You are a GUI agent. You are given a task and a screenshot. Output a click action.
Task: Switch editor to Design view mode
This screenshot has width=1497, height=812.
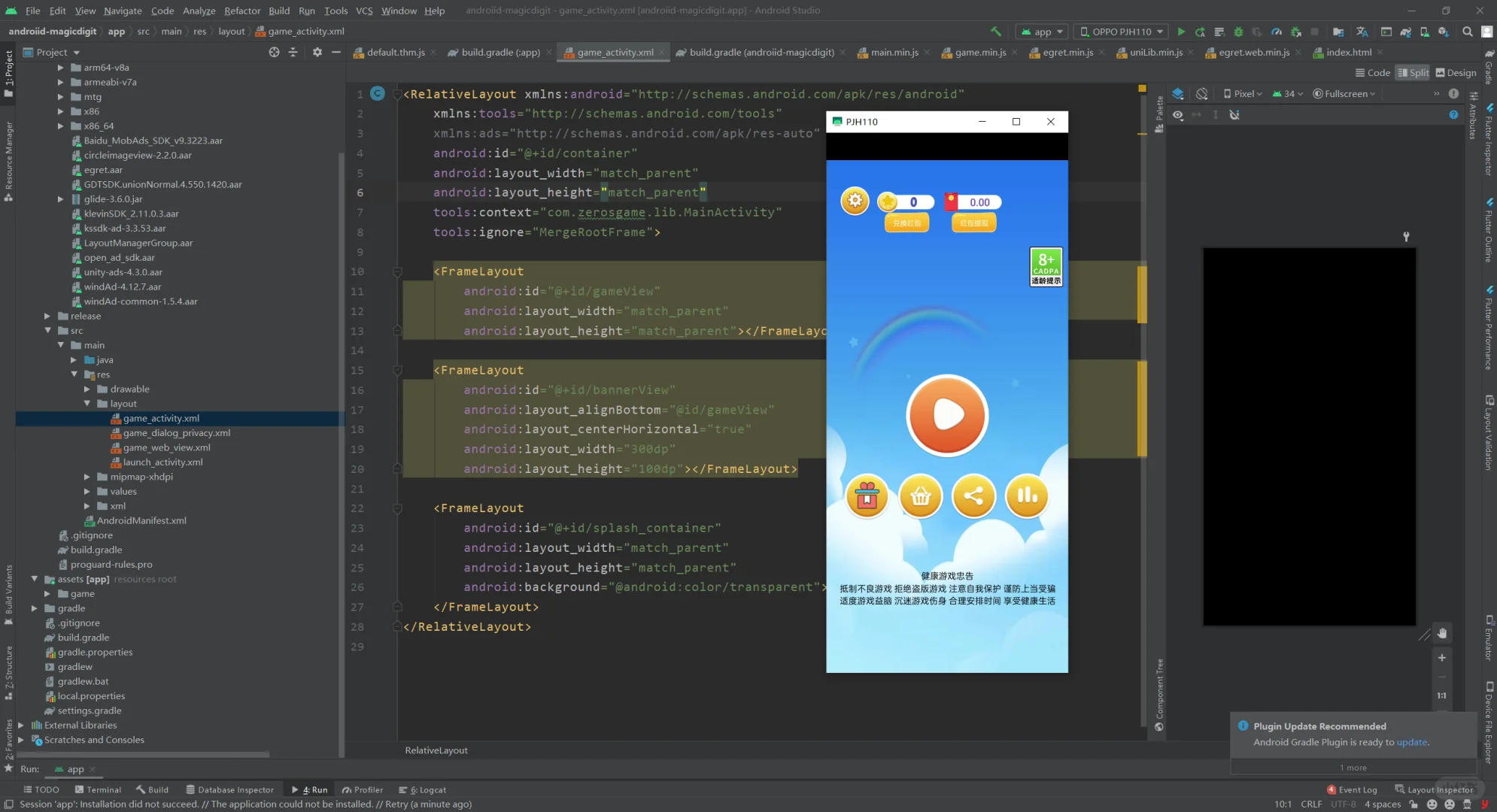[1456, 73]
